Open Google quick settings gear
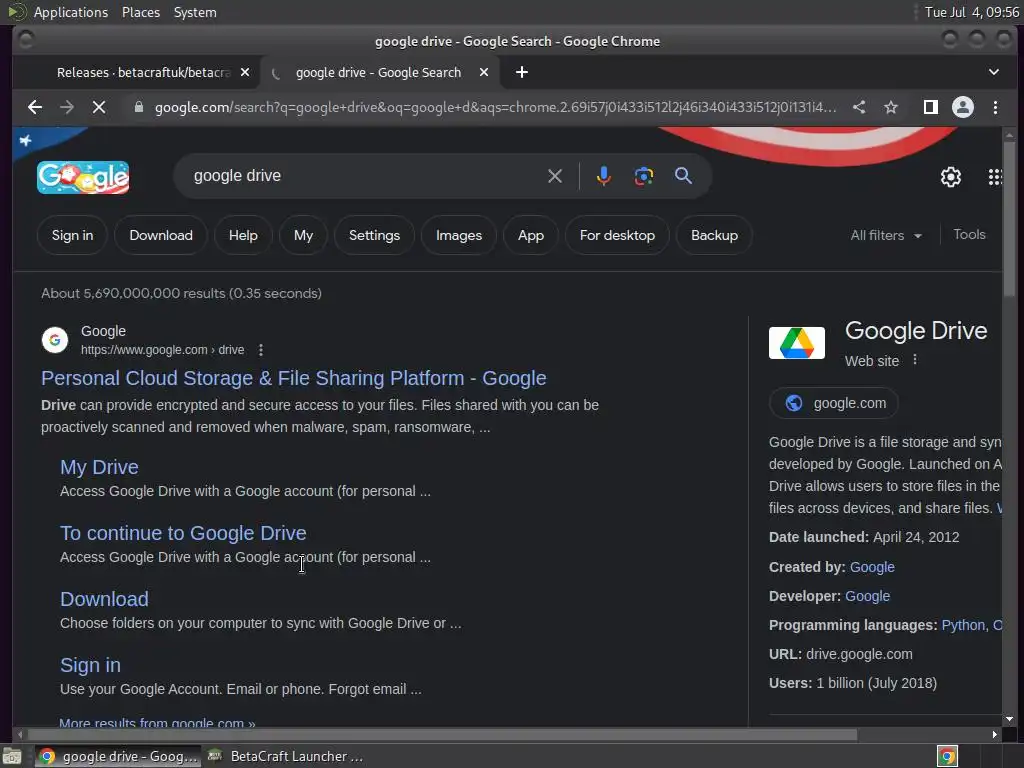1024x768 pixels. pyautogui.click(x=950, y=177)
